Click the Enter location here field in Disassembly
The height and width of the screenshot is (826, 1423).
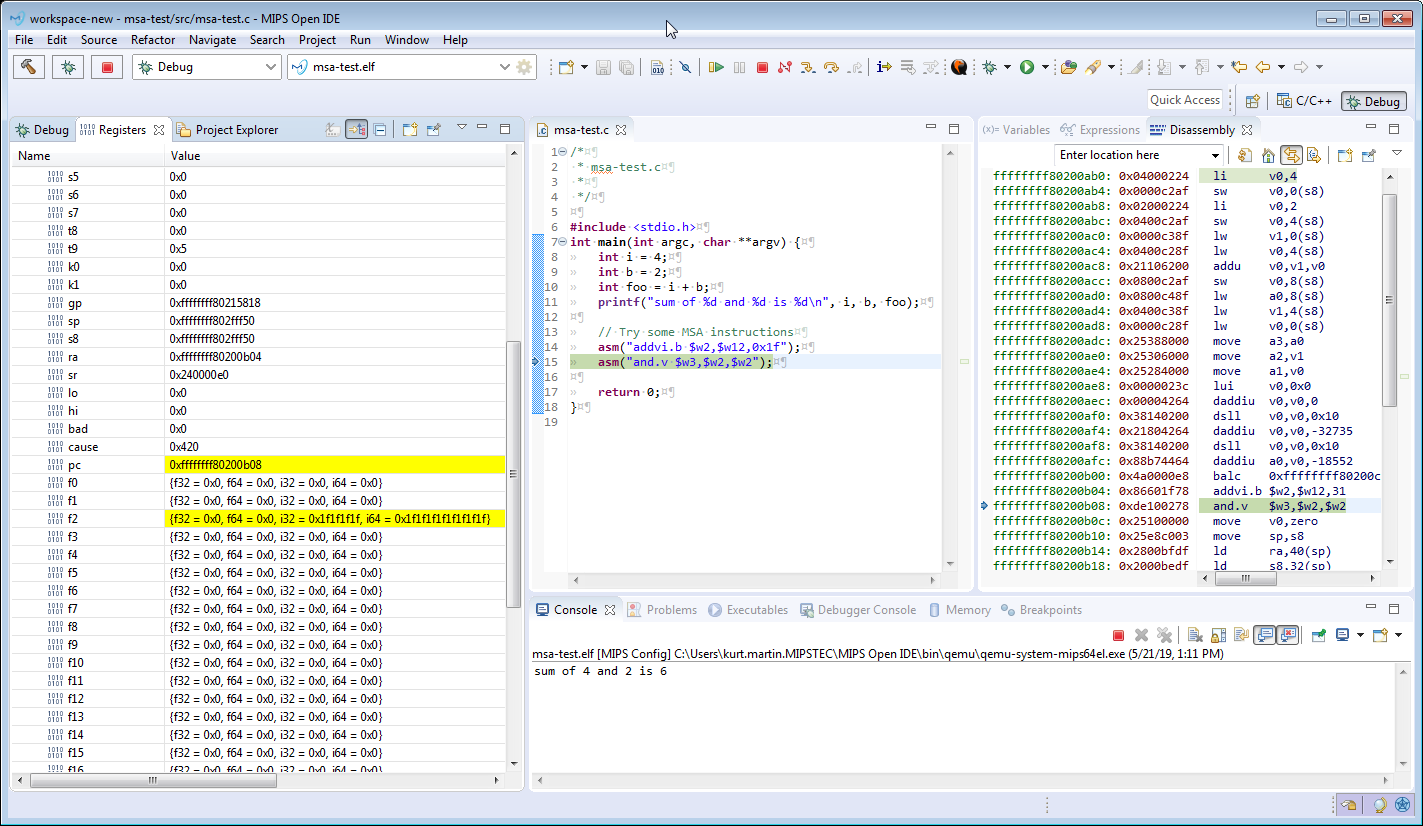[x=1130, y=154]
